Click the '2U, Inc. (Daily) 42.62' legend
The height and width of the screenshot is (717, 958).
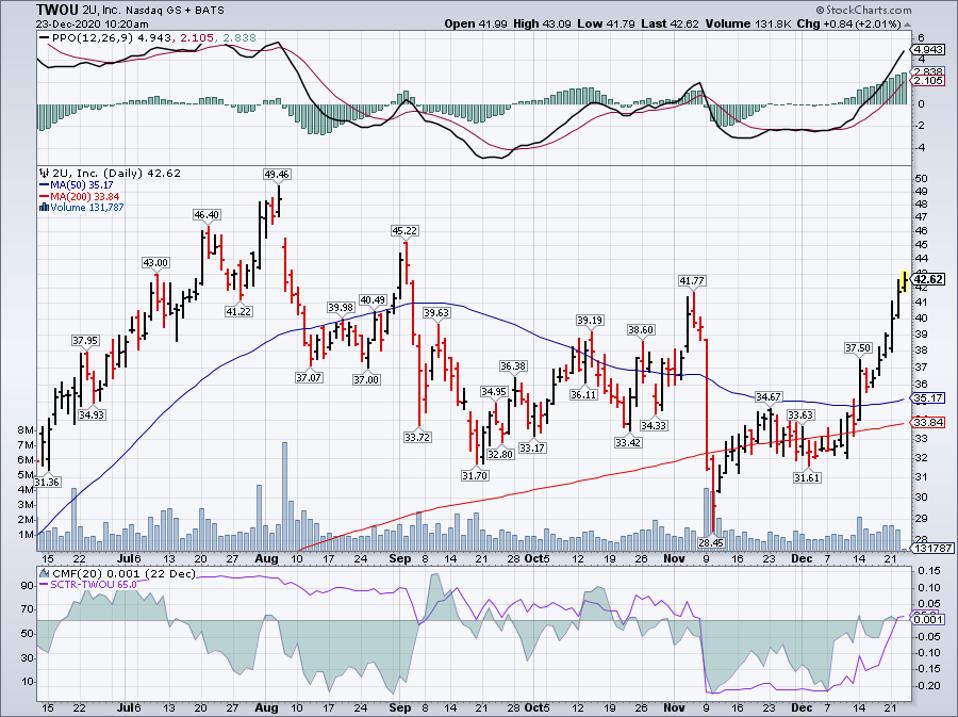click(x=115, y=173)
